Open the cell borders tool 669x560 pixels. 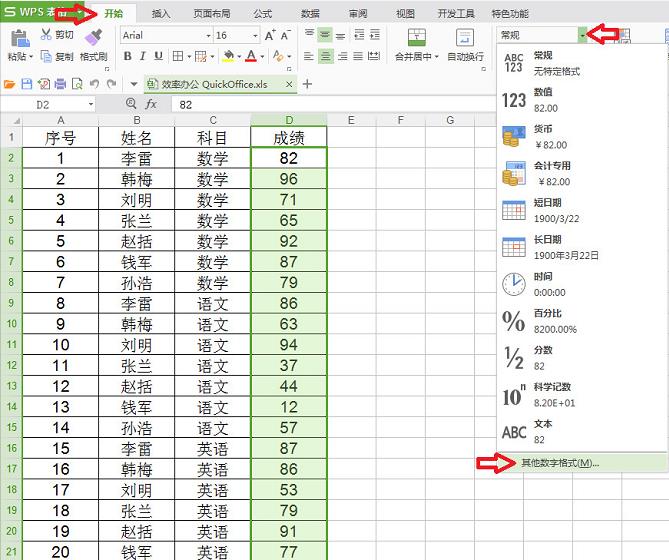178,56
